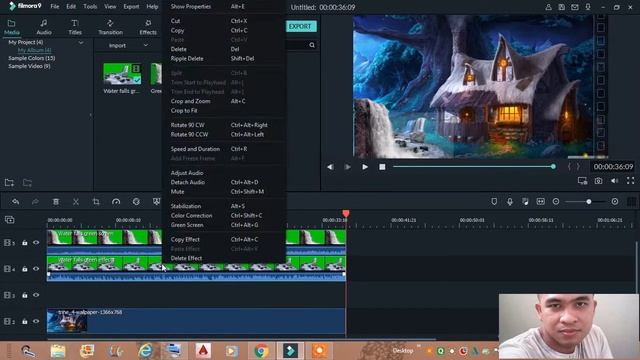Click the Add New Folder icon
The image size is (640, 360).
coord(9,183)
